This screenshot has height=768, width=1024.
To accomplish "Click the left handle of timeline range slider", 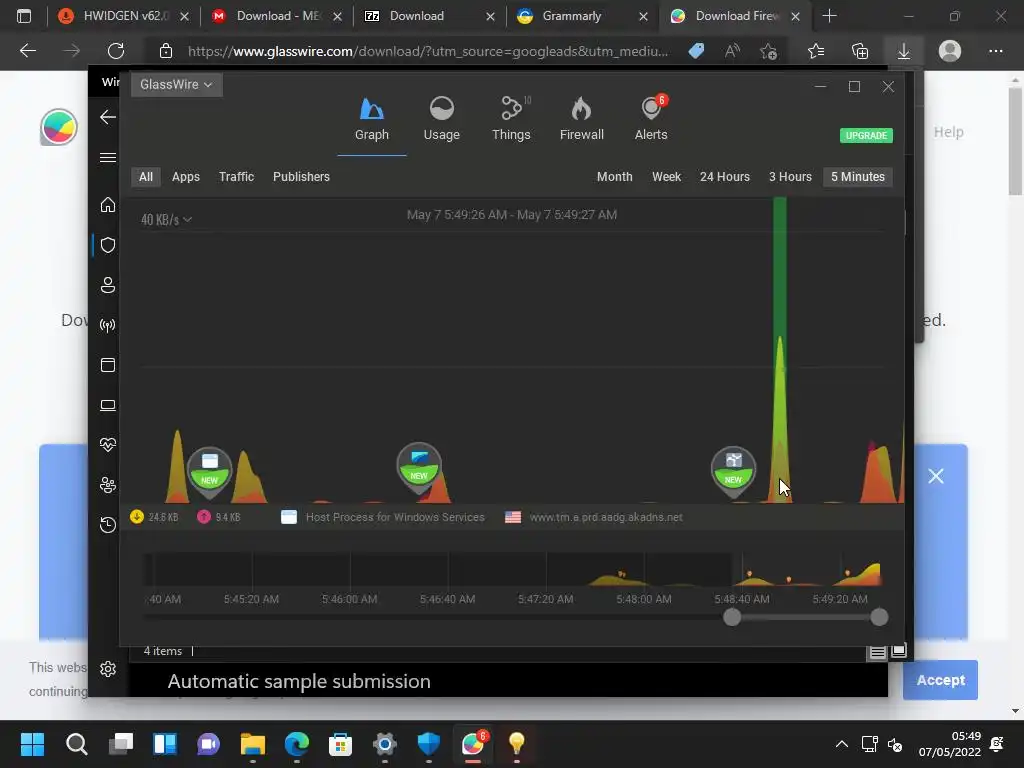I will click(732, 617).
